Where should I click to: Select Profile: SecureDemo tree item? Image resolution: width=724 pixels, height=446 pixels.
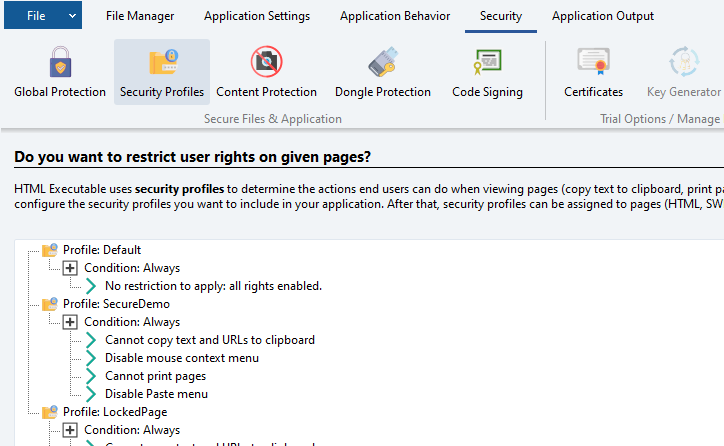coord(116,304)
